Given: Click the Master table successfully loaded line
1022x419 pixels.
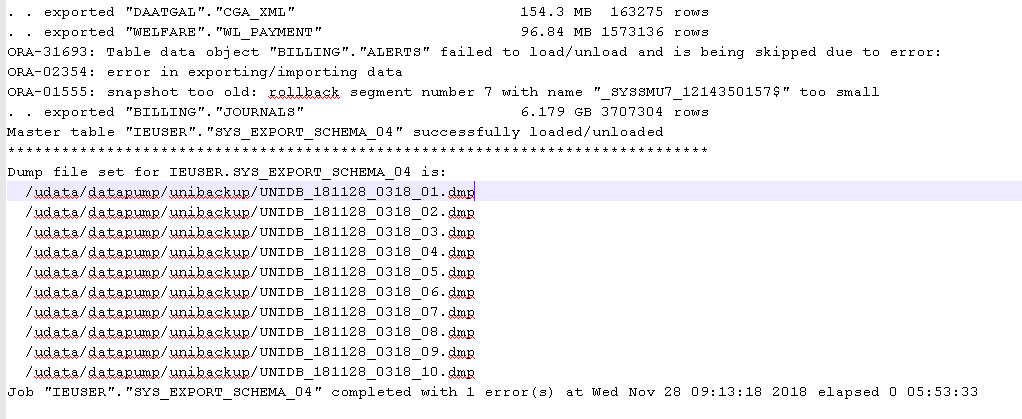Looking at the screenshot, I should [x=335, y=132].
